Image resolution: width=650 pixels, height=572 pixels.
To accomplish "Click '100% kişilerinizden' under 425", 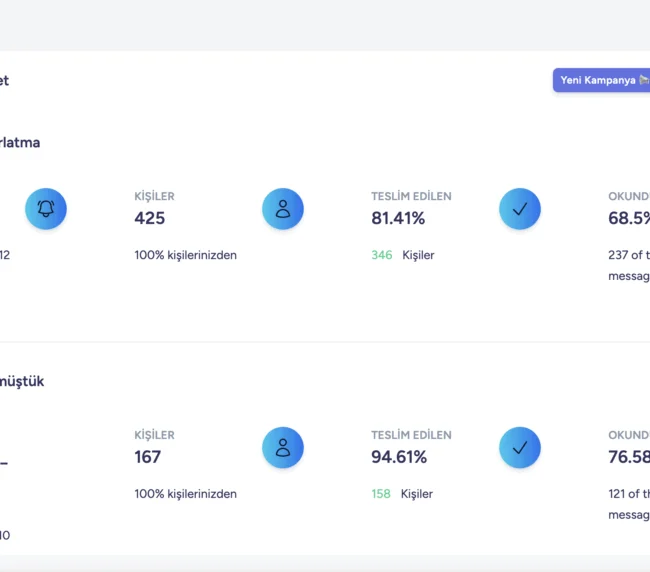I will click(x=186, y=255).
